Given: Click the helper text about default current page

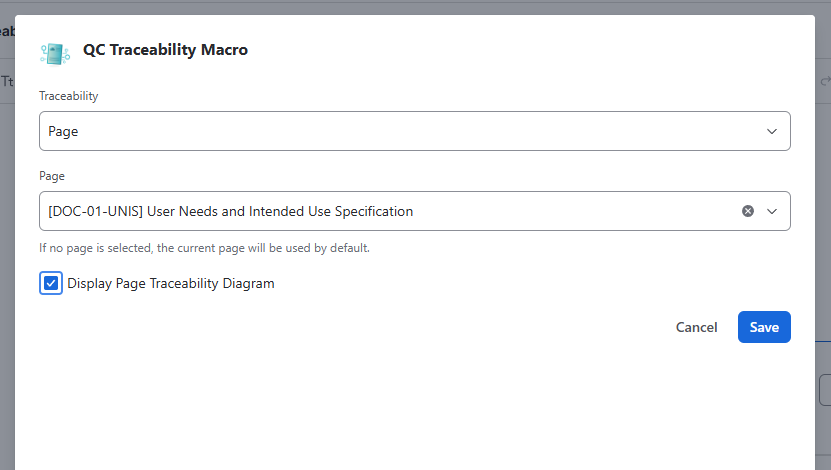Looking at the screenshot, I should pos(205,248).
